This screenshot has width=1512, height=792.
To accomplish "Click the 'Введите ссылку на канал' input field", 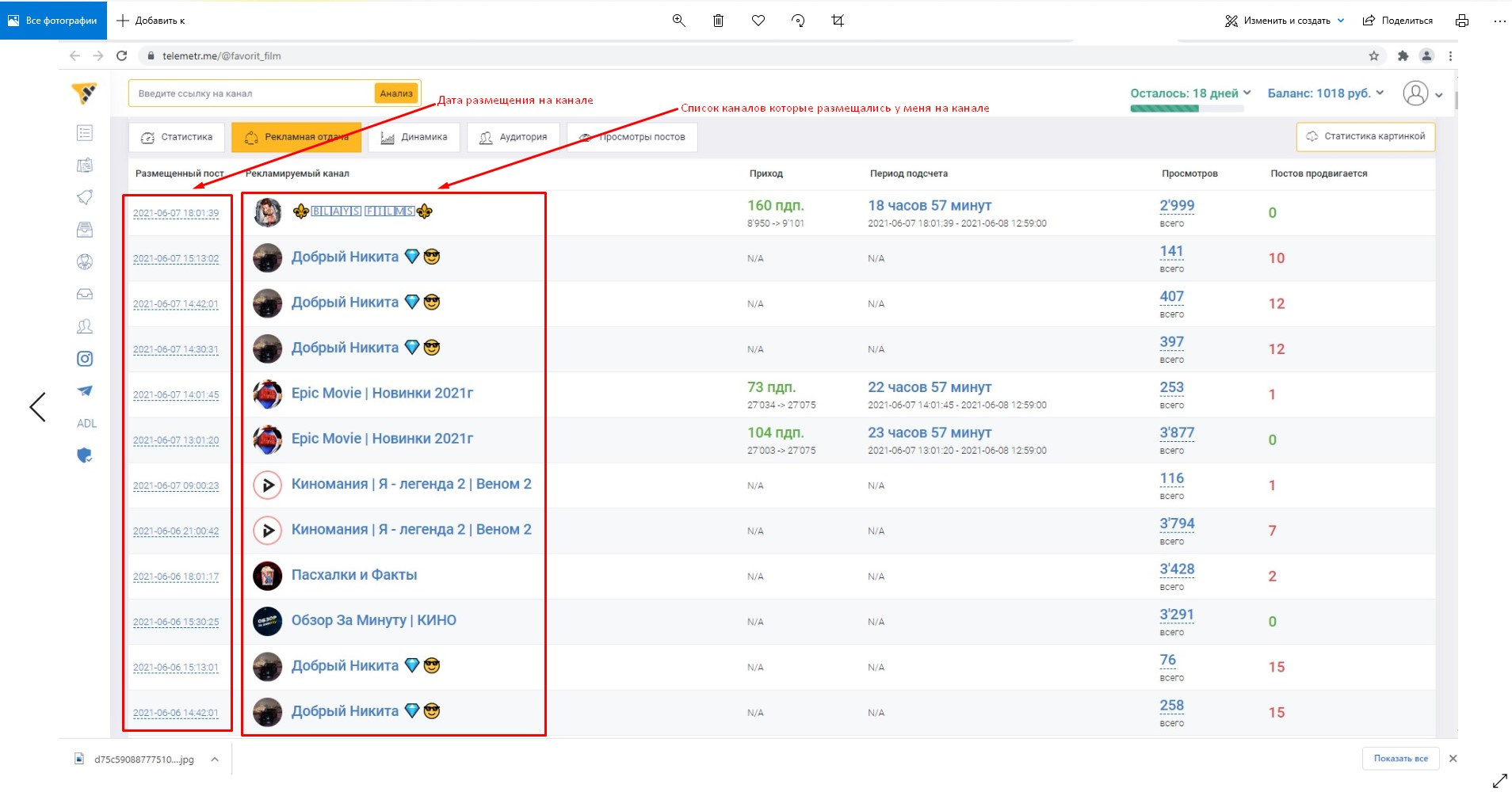I will tap(252, 93).
